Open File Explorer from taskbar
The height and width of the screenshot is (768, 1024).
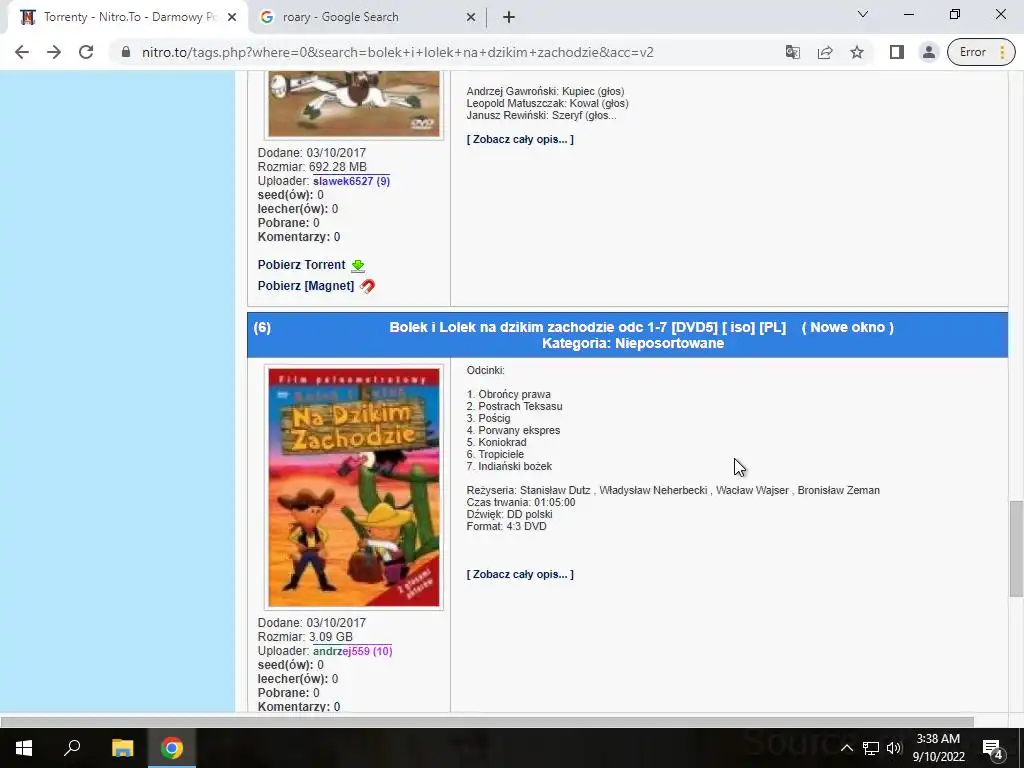pyautogui.click(x=122, y=748)
